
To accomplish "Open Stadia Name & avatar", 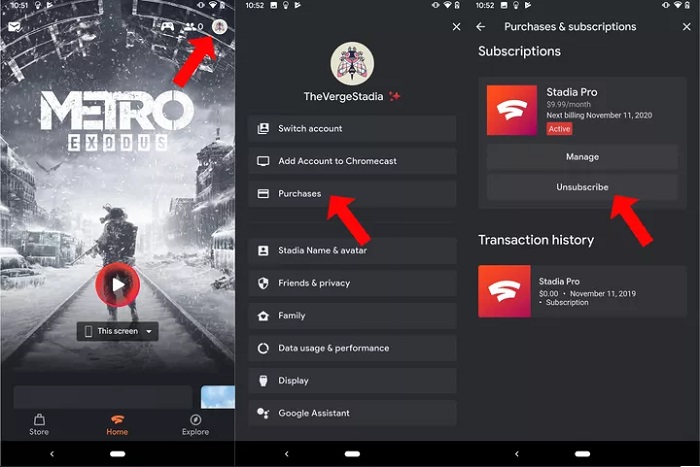I will [x=352, y=250].
